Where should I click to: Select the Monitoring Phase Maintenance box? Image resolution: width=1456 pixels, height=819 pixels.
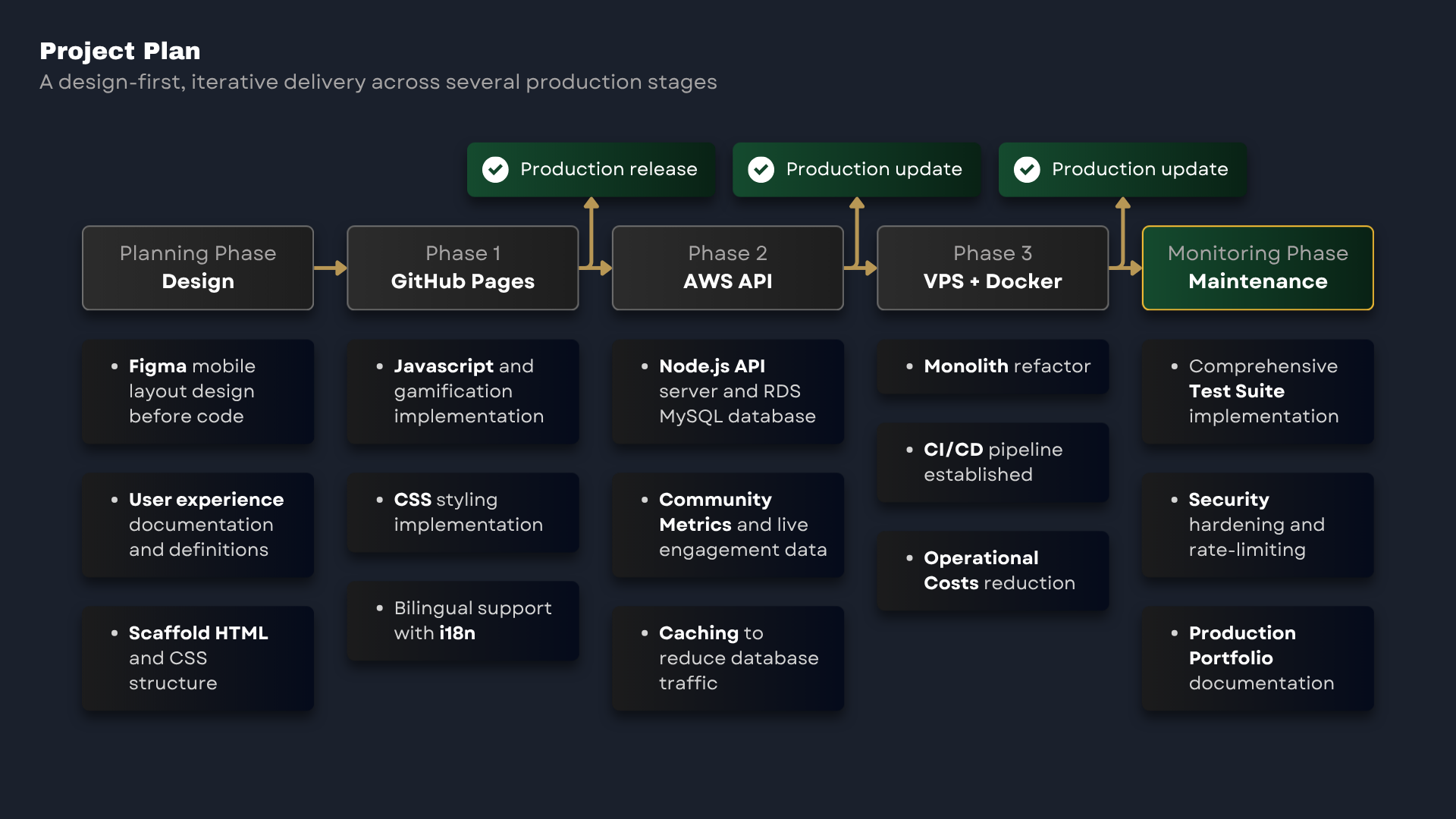[1258, 268]
